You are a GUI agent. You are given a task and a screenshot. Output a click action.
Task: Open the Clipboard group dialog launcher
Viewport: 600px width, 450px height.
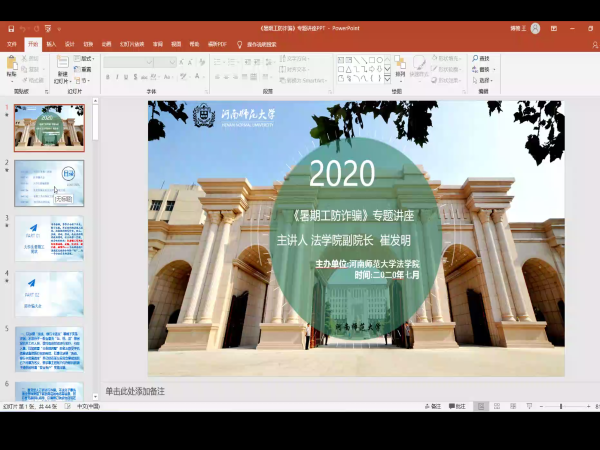pyautogui.click(x=47, y=92)
